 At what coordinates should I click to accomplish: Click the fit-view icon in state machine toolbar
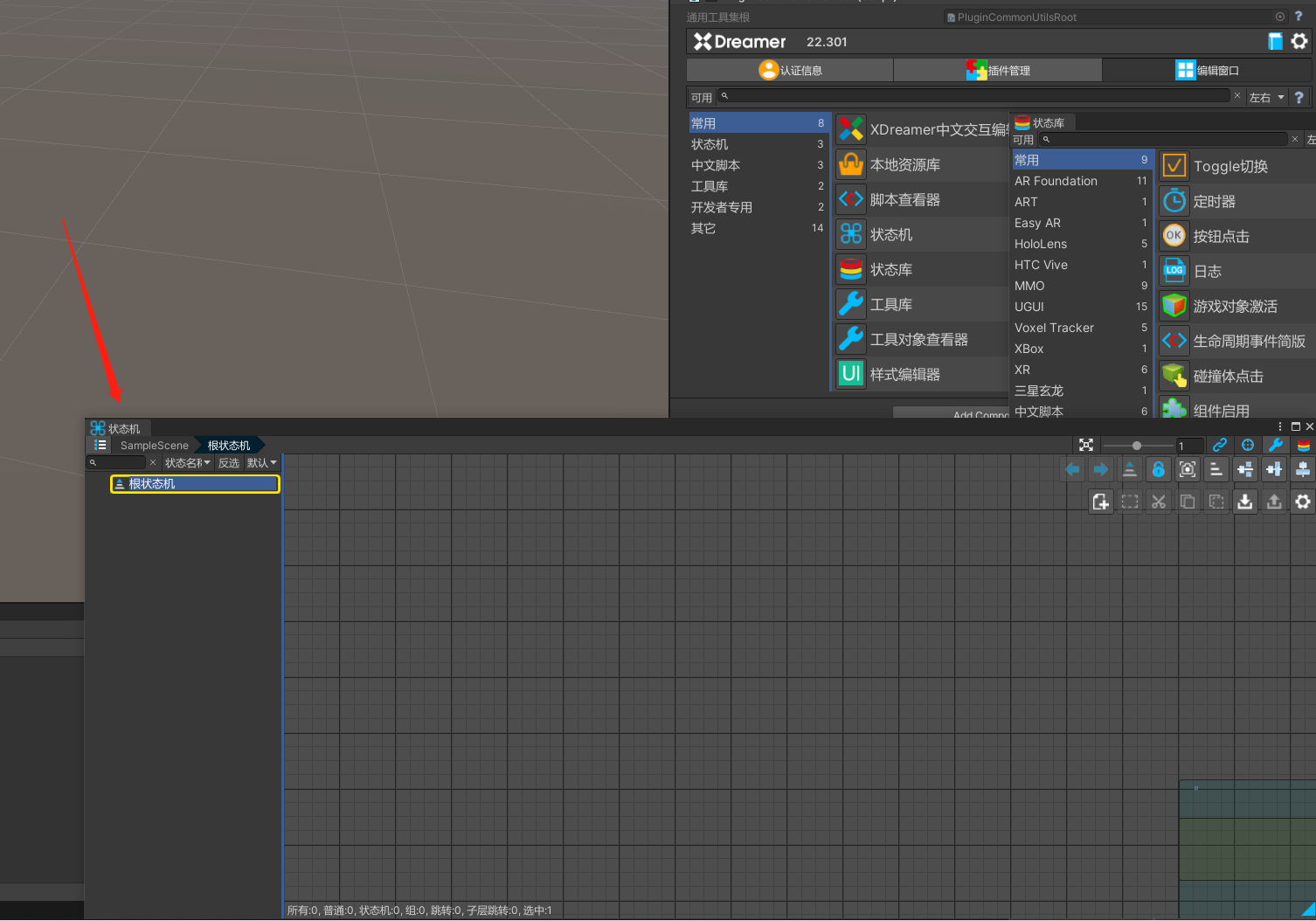[x=1086, y=445]
